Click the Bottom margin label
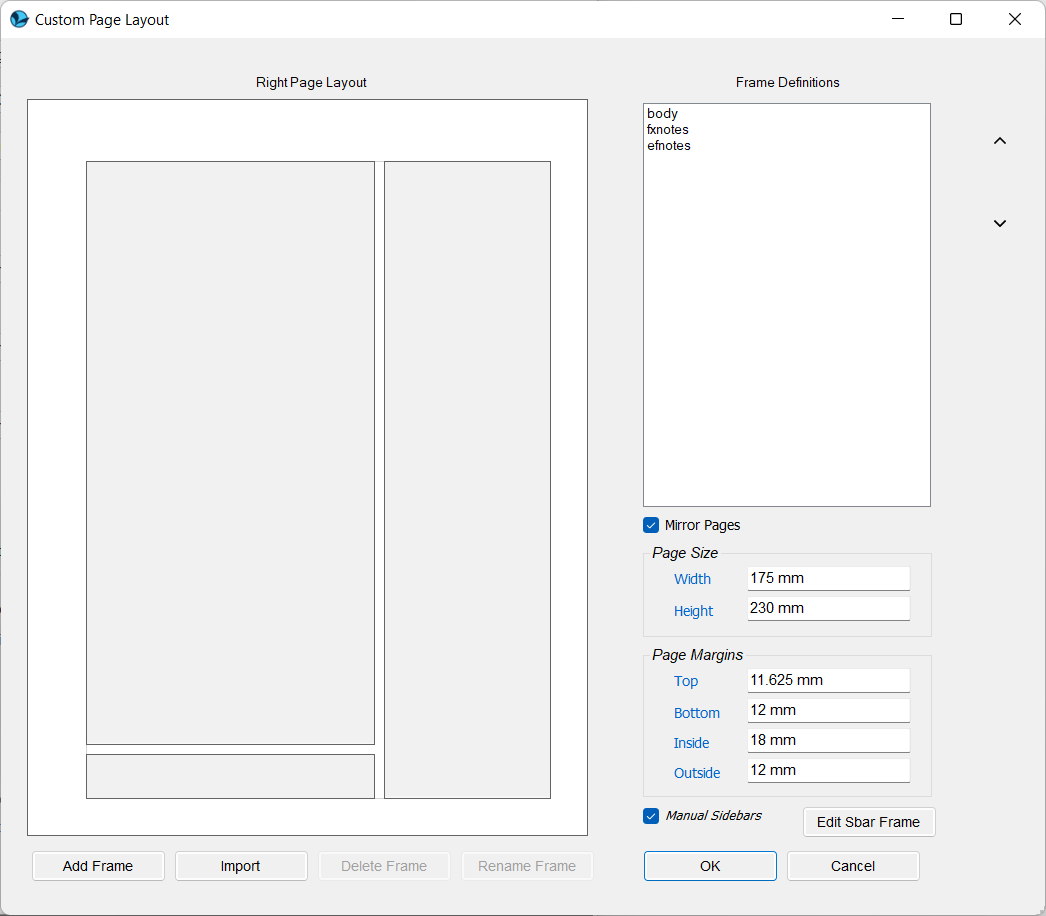 [696, 713]
